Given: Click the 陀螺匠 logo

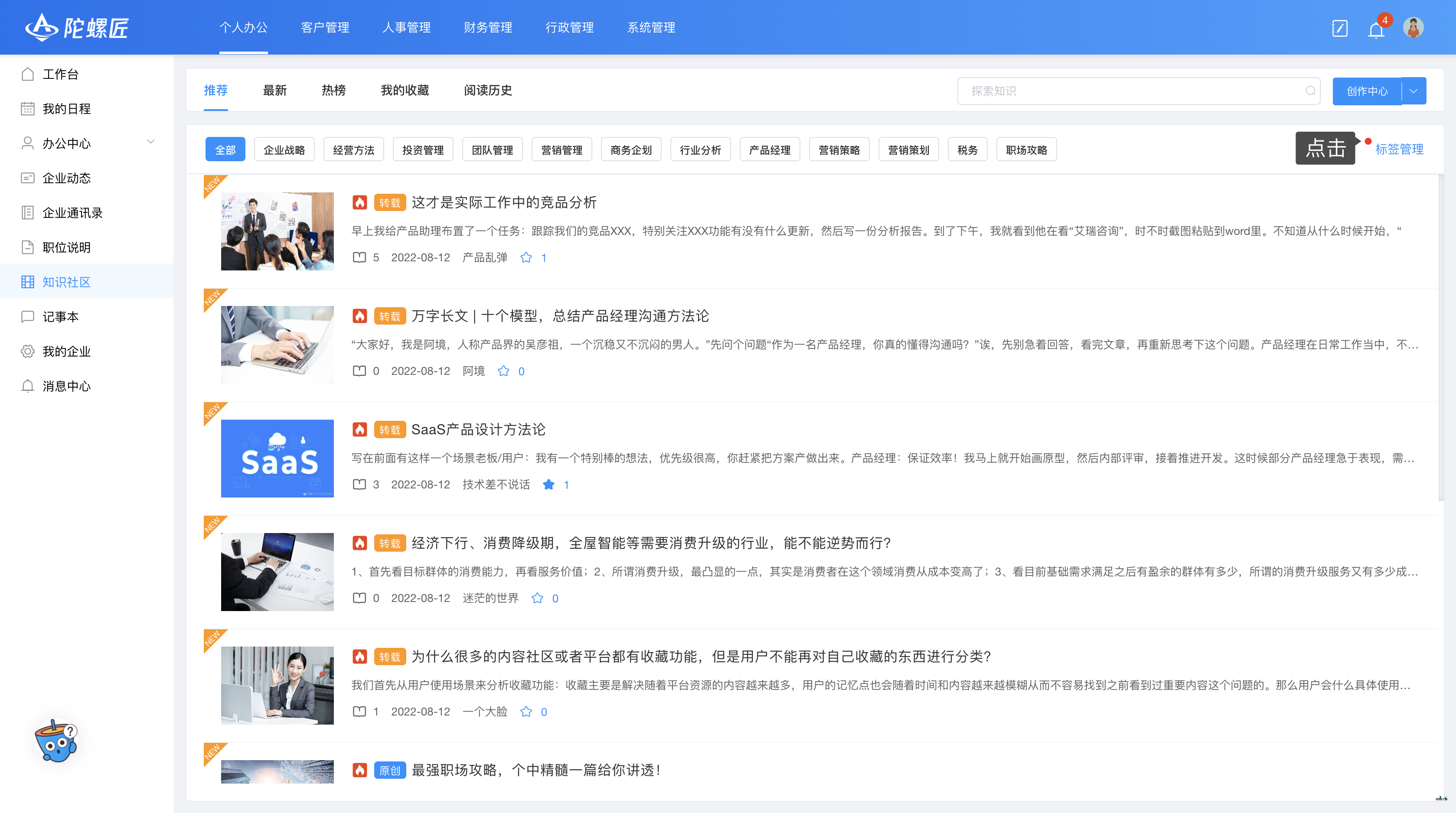Looking at the screenshot, I should click(77, 27).
